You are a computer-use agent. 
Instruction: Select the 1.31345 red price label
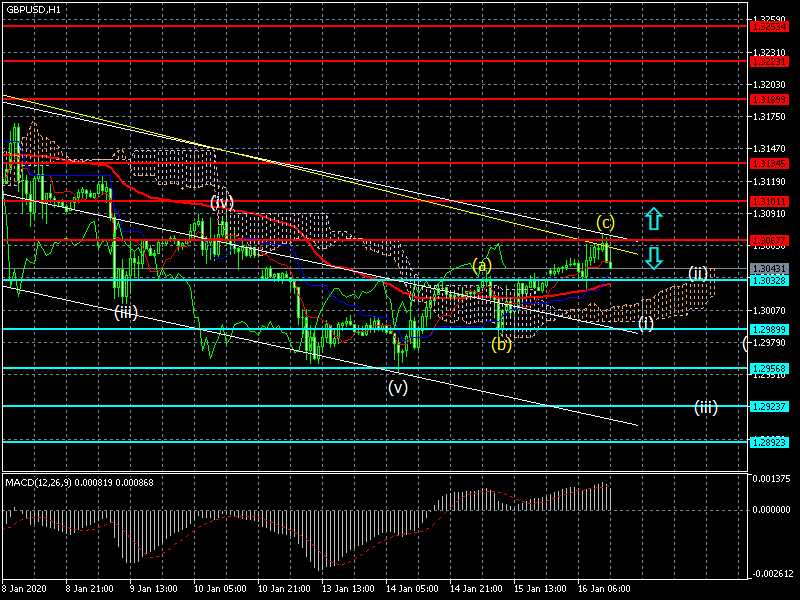click(769, 164)
